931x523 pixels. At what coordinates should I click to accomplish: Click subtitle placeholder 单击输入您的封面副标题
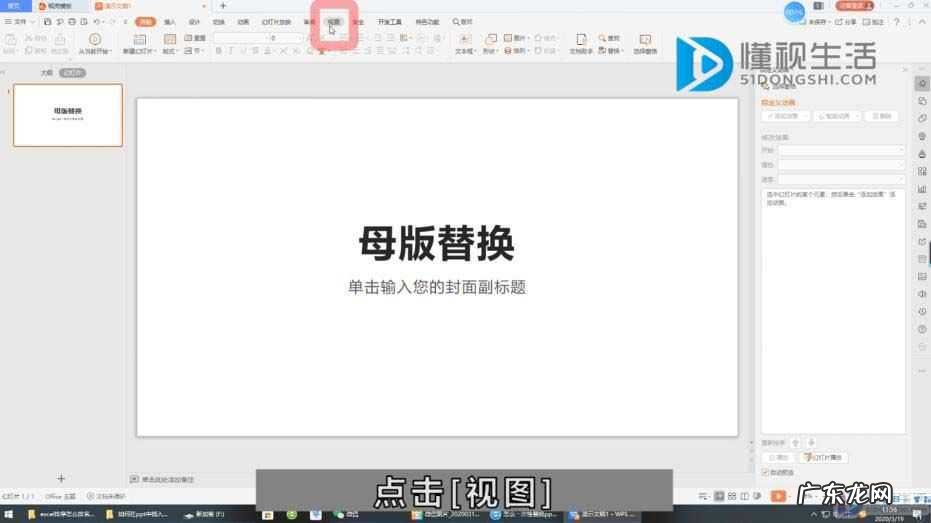(437, 287)
